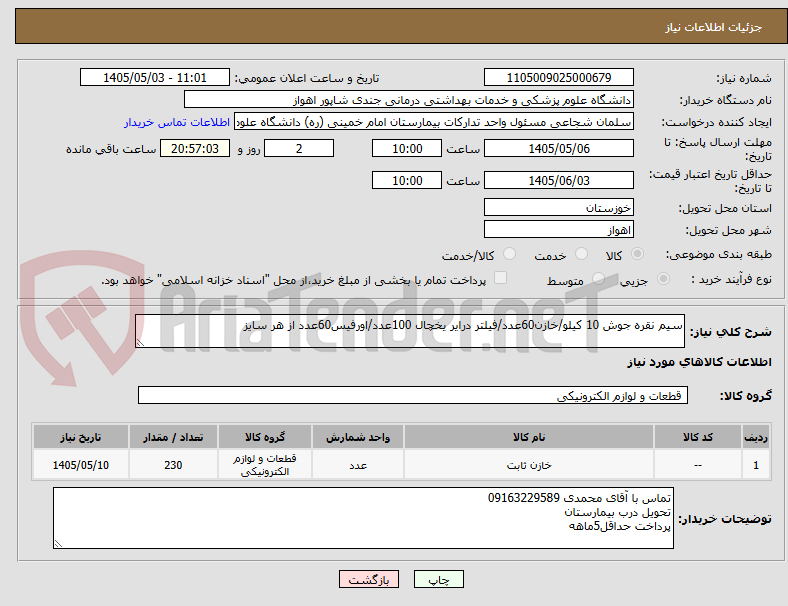Click the remaining time field 20:57:03

click(195, 149)
